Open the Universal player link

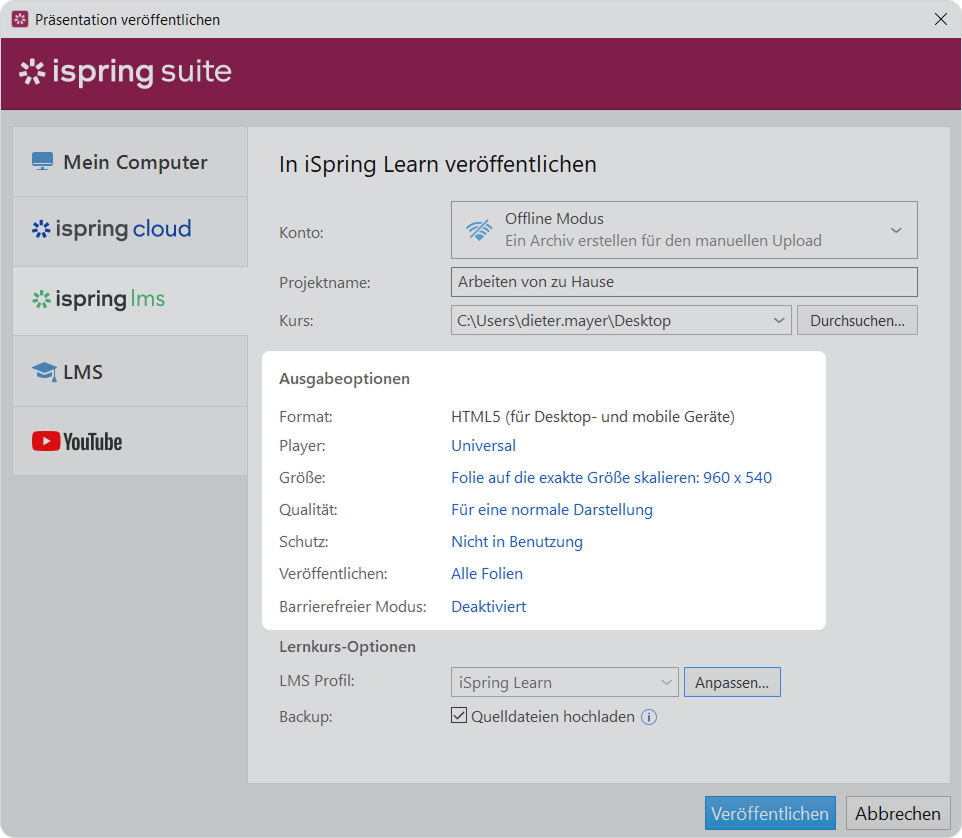tap(483, 446)
